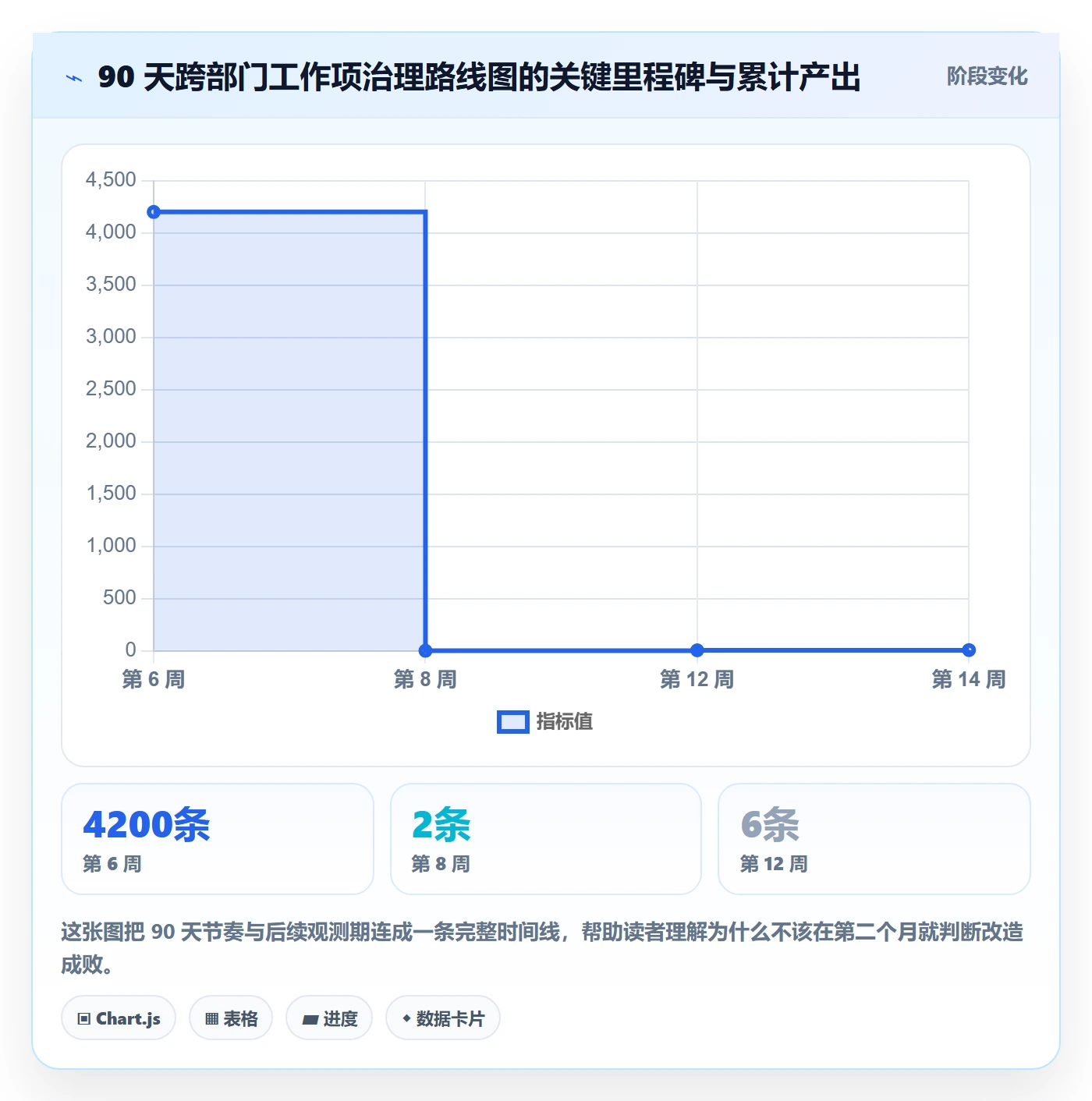Click the diamond icon in 数据卡片 chip
This screenshot has height=1101, width=1092.
click(x=406, y=1018)
